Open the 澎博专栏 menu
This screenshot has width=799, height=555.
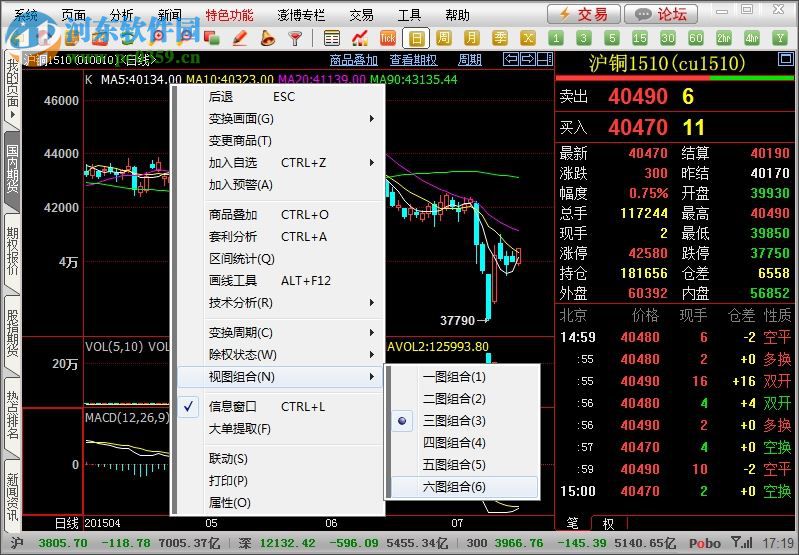pos(301,15)
